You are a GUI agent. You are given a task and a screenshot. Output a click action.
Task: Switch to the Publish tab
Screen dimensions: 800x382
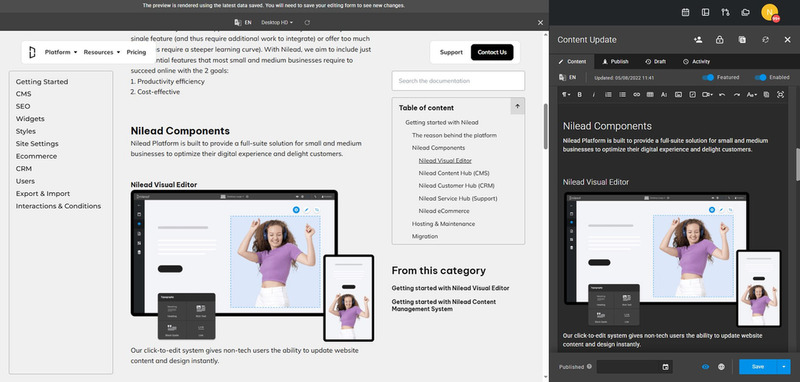(x=615, y=62)
